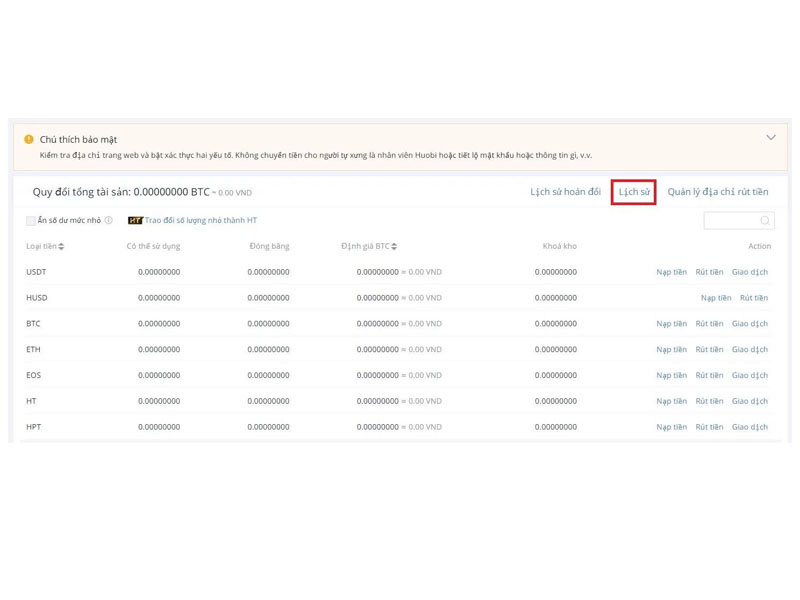The image size is (800, 600).
Task: Click Rút tiền for USDT
Action: pos(709,272)
